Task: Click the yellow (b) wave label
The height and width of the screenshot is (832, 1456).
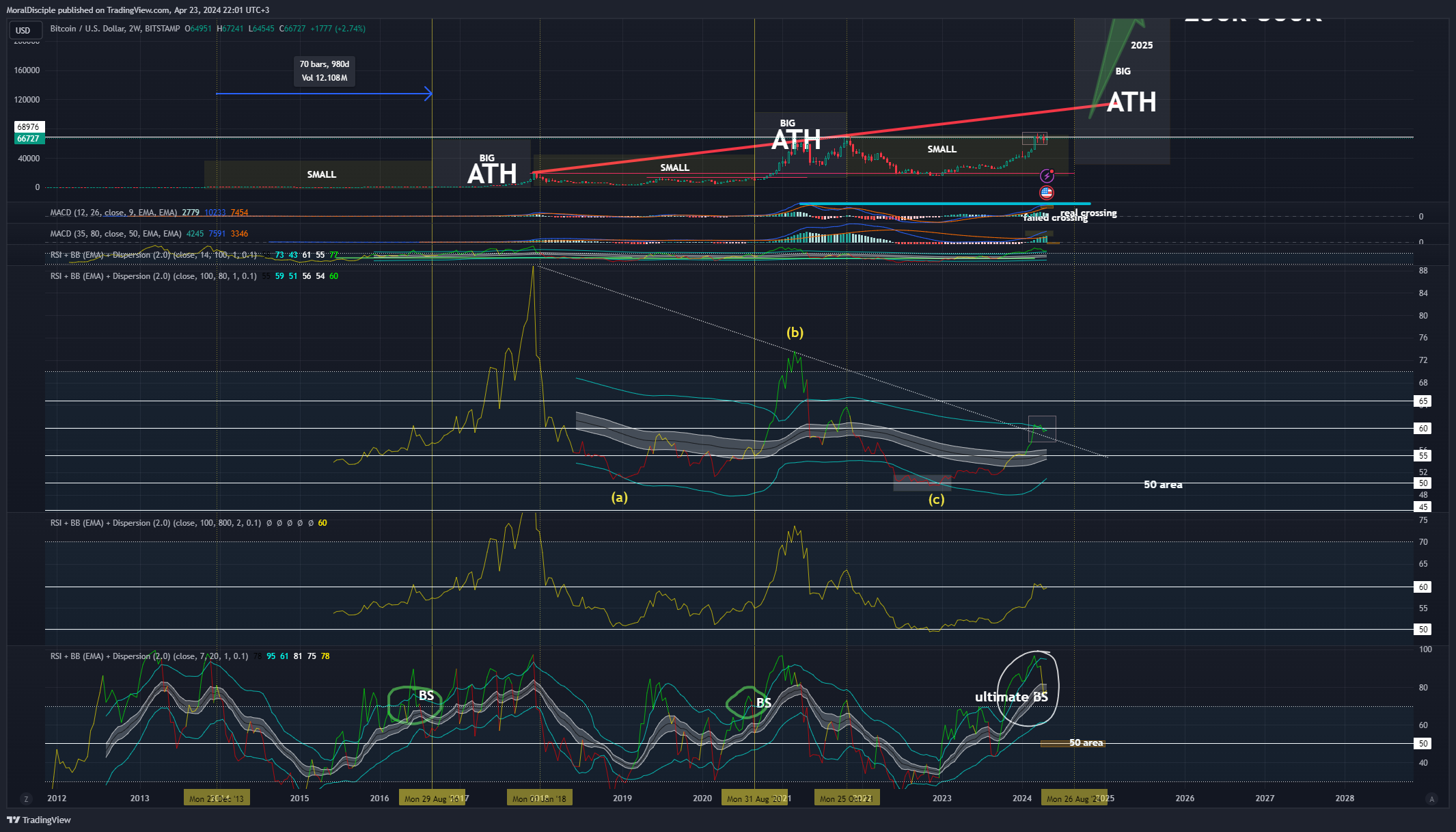Action: [x=795, y=332]
